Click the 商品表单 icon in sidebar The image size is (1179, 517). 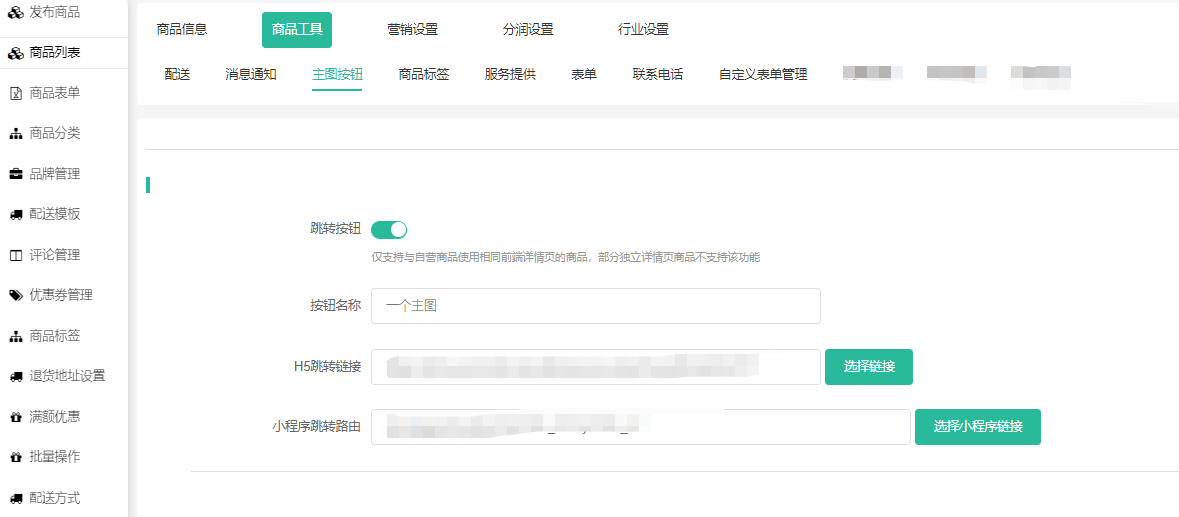pos(15,93)
